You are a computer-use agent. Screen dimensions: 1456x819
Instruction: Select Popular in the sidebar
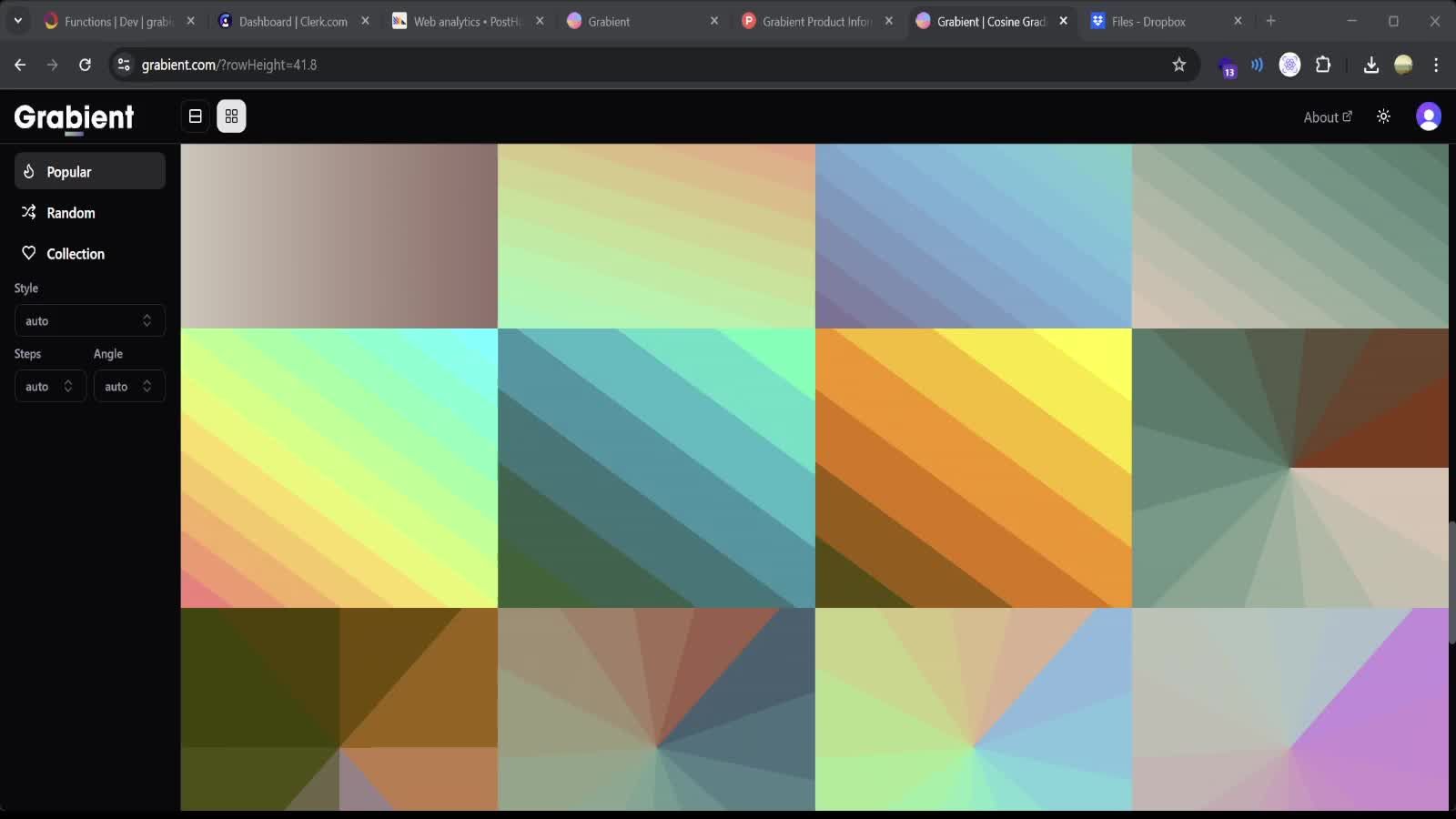click(89, 171)
